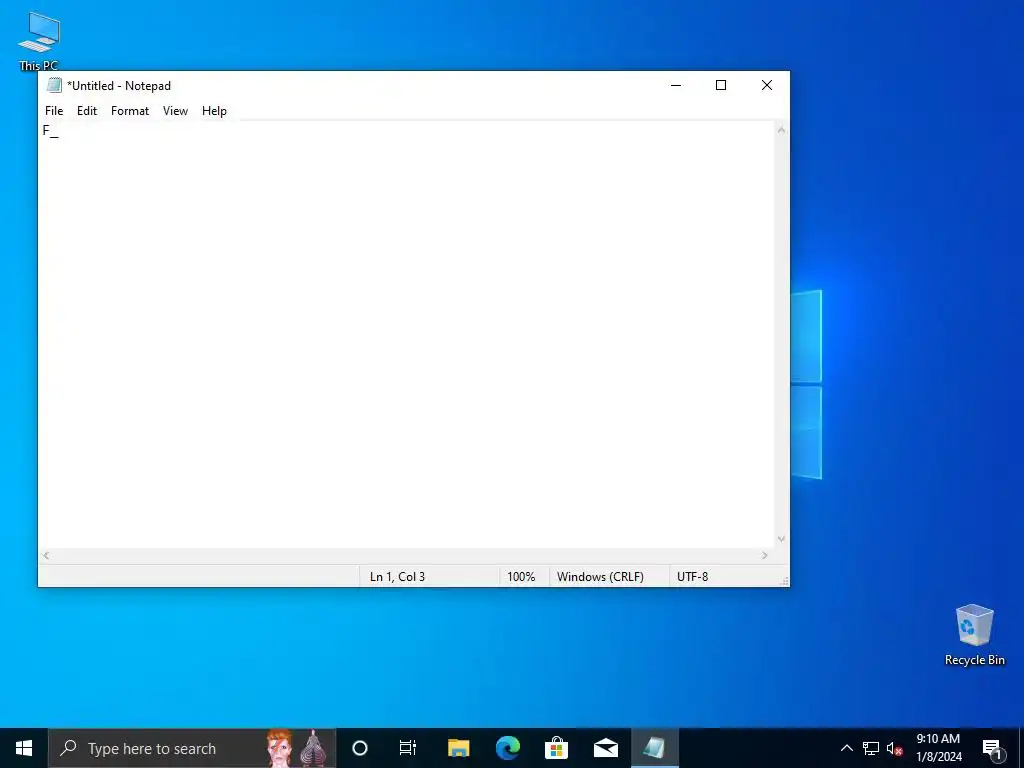
Task: Select the This PC desktop icon
Action: (x=39, y=41)
